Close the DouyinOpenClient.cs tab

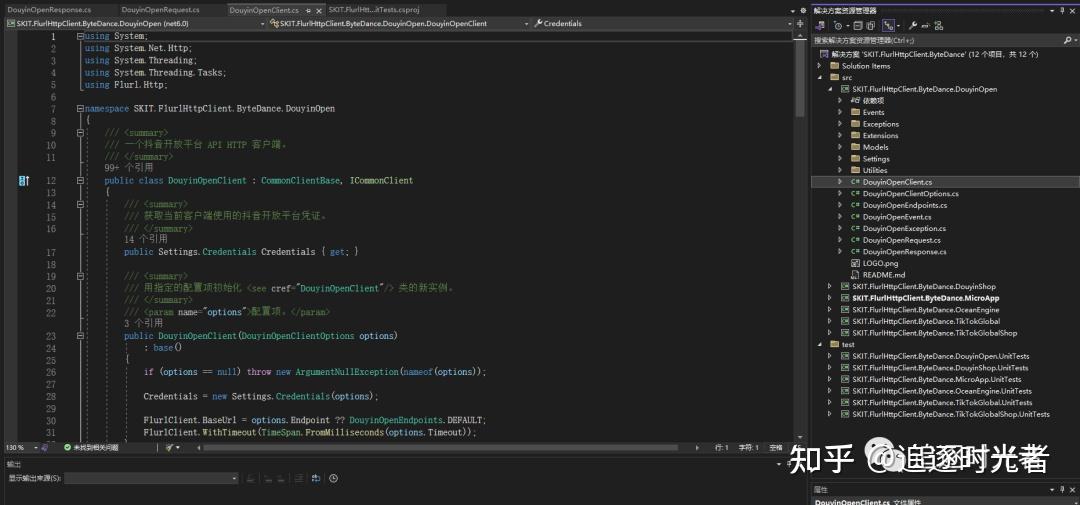[318, 10]
